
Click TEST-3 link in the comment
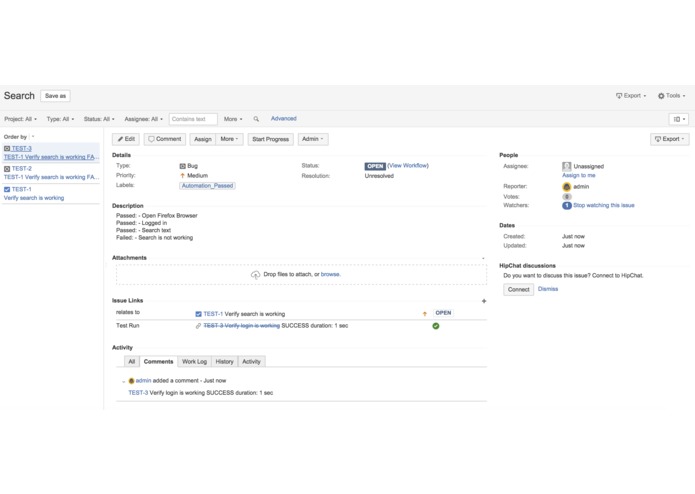tap(138, 393)
